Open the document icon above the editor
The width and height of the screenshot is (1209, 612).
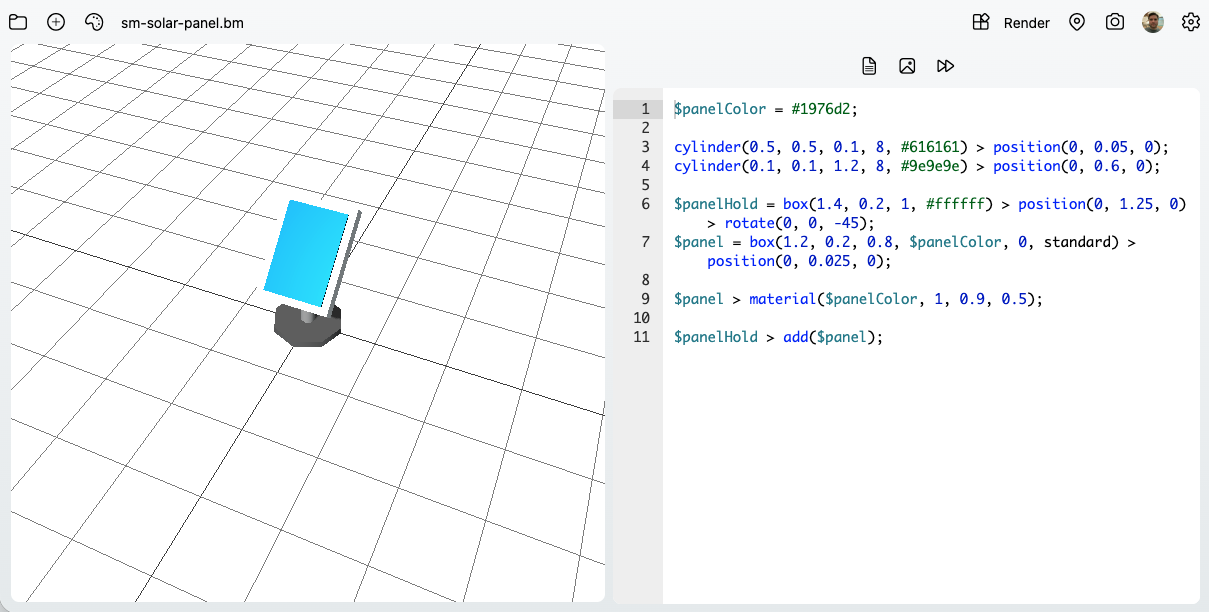click(x=868, y=65)
